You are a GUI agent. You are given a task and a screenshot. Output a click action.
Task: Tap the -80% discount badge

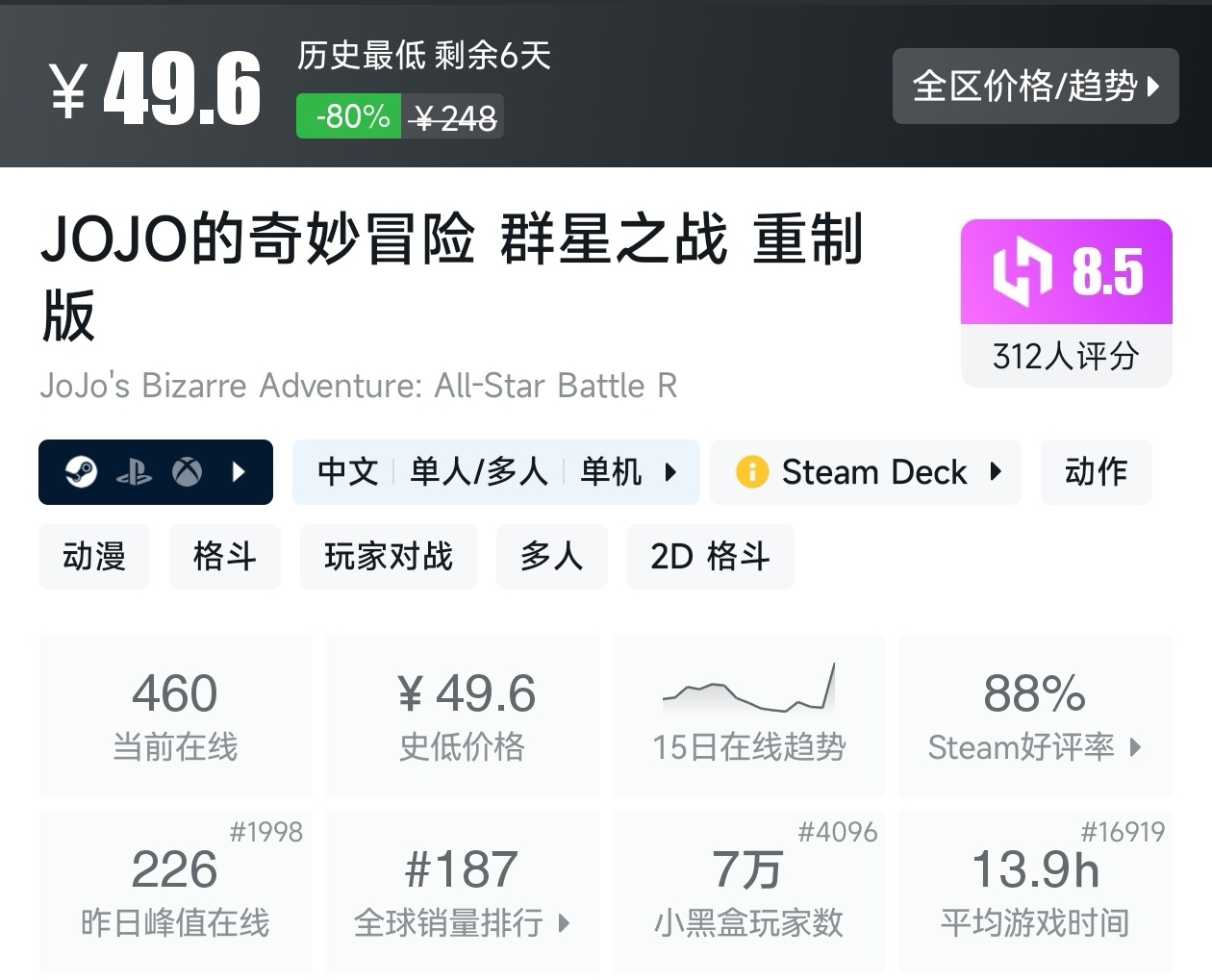[x=348, y=117]
